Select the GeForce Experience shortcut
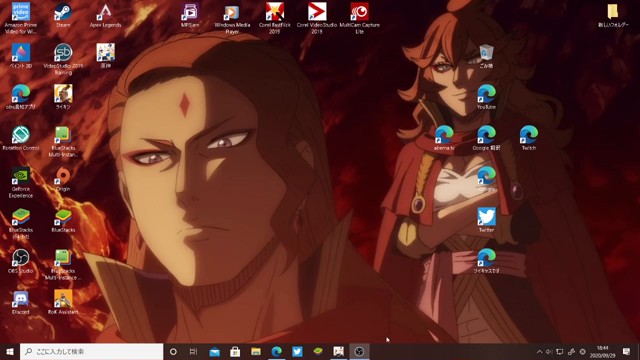 (21, 182)
